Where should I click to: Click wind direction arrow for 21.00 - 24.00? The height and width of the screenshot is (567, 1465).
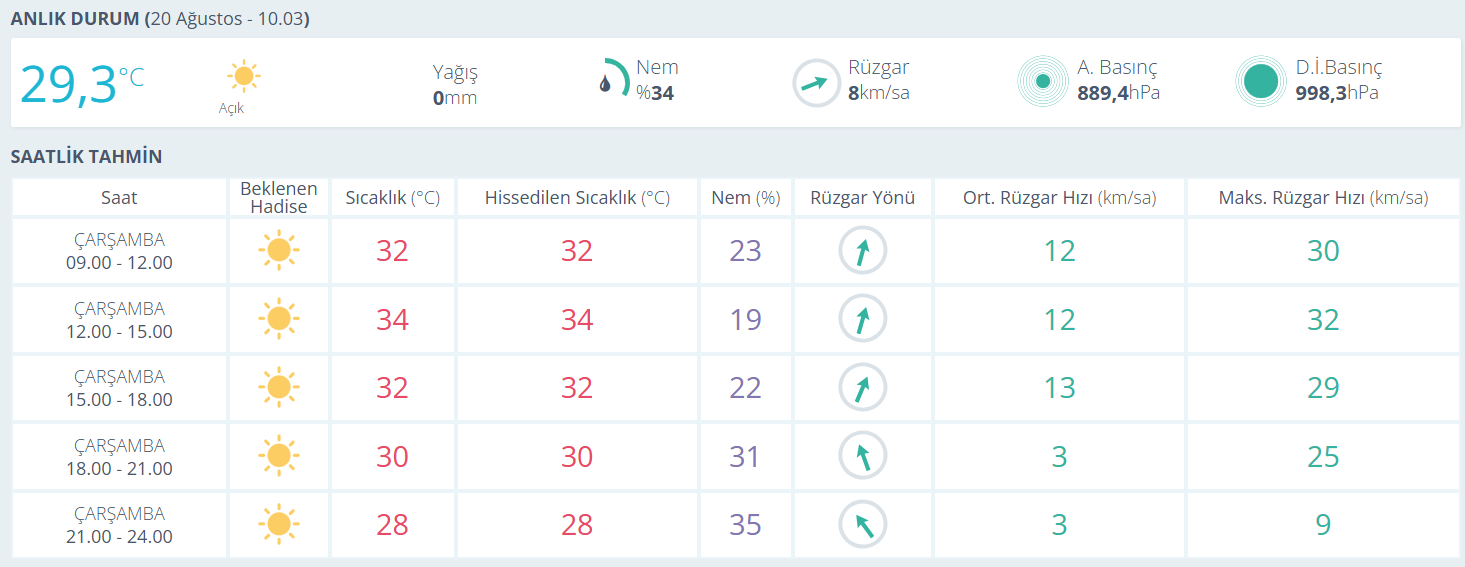coord(862,525)
